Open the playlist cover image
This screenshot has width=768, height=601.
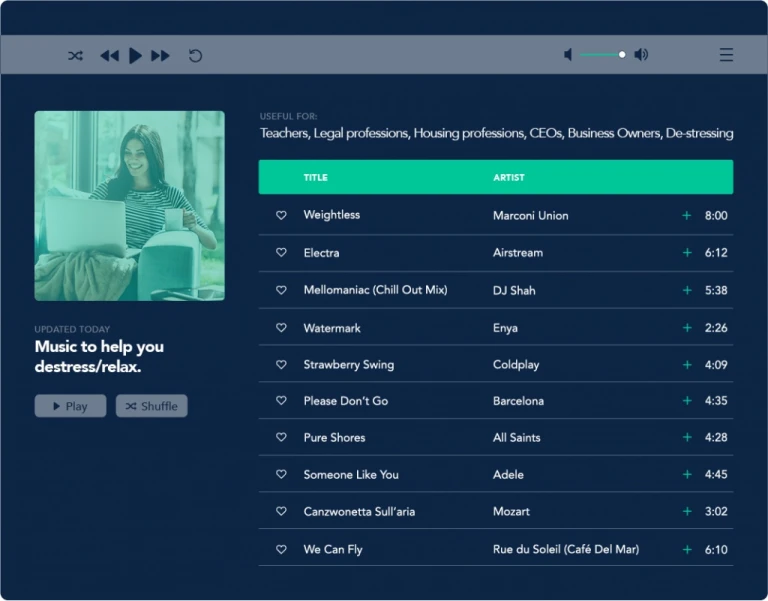click(x=129, y=206)
